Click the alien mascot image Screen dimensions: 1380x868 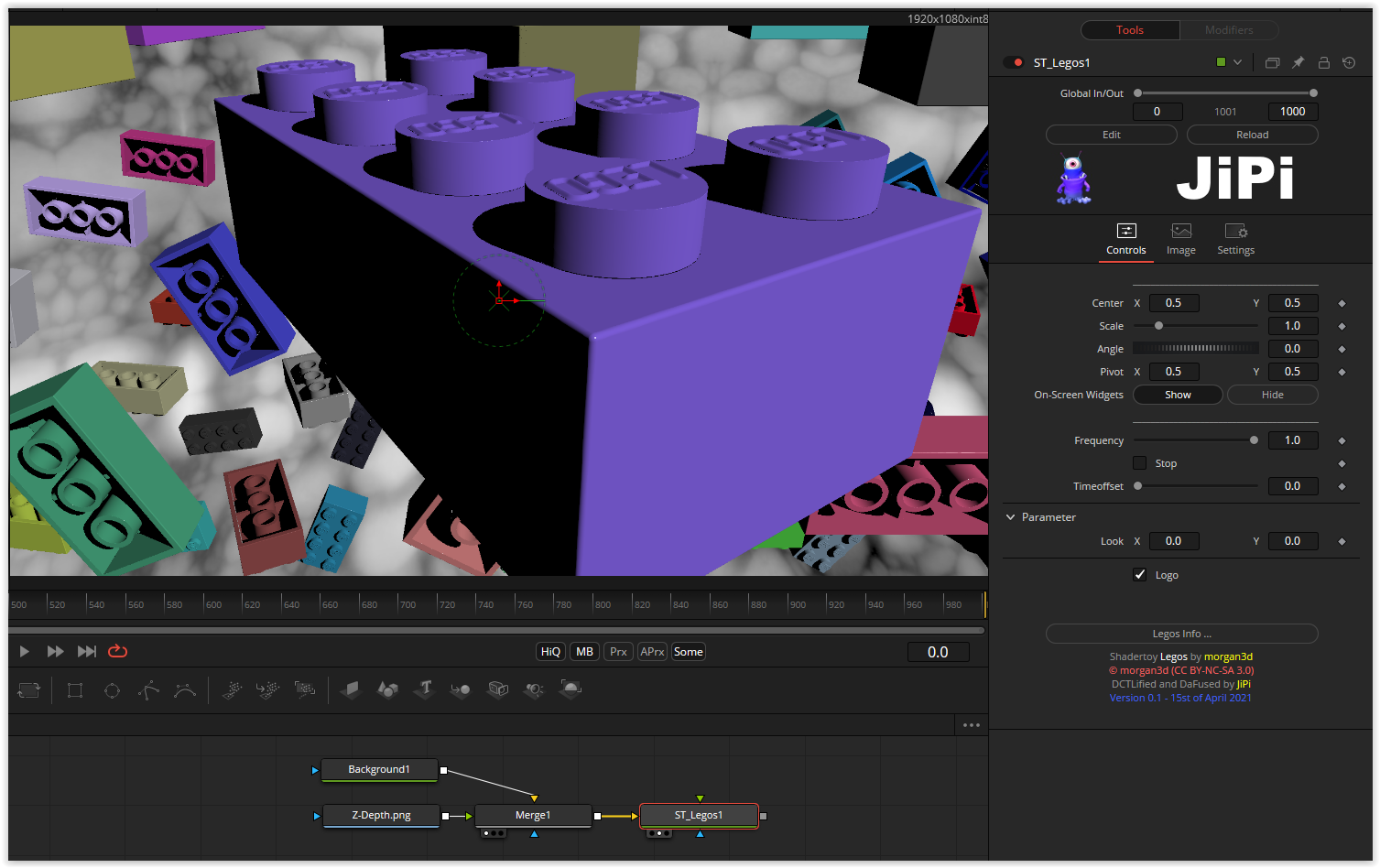point(1073,178)
